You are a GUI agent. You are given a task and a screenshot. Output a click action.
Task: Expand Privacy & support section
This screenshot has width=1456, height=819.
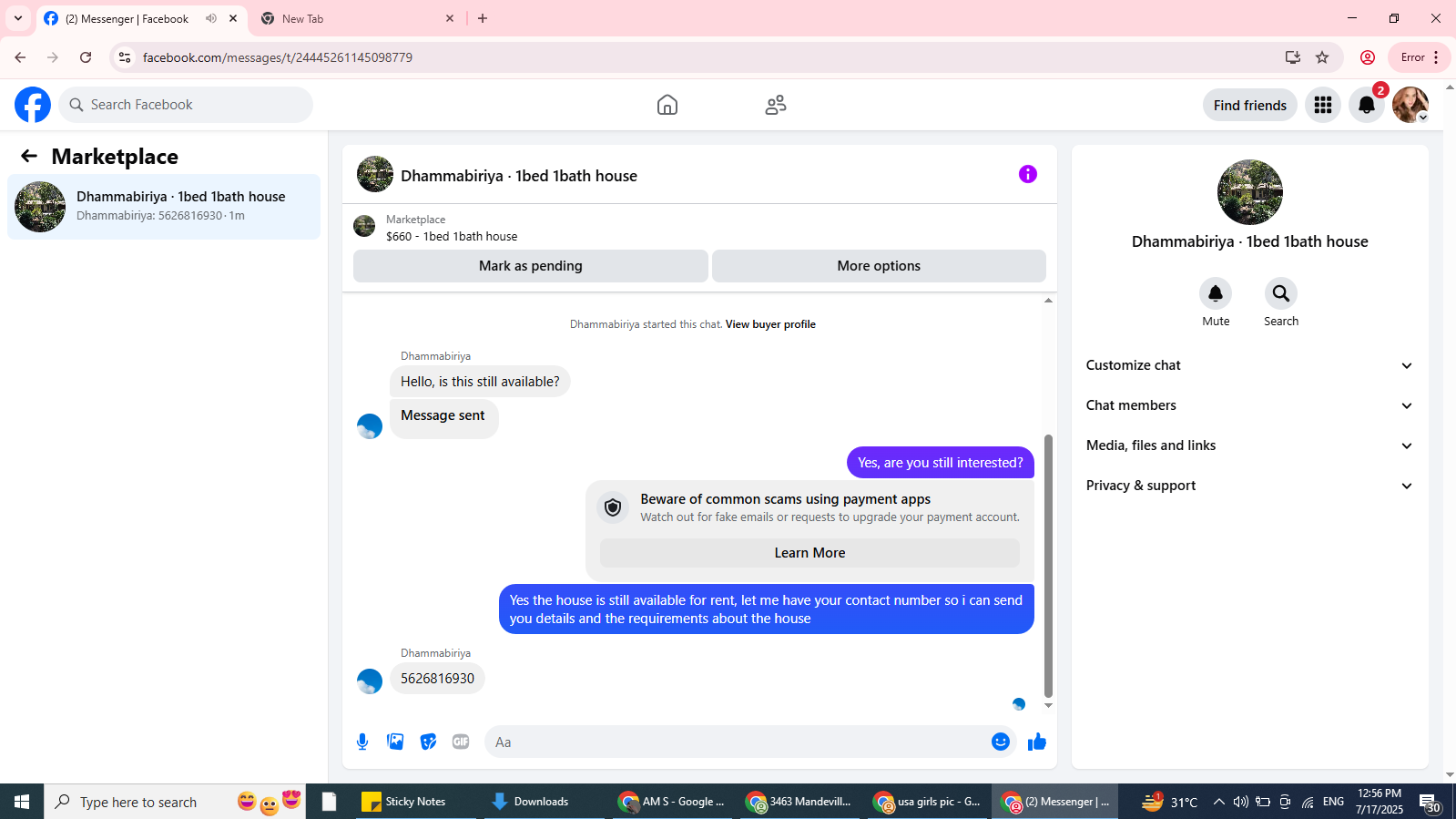(x=1249, y=486)
